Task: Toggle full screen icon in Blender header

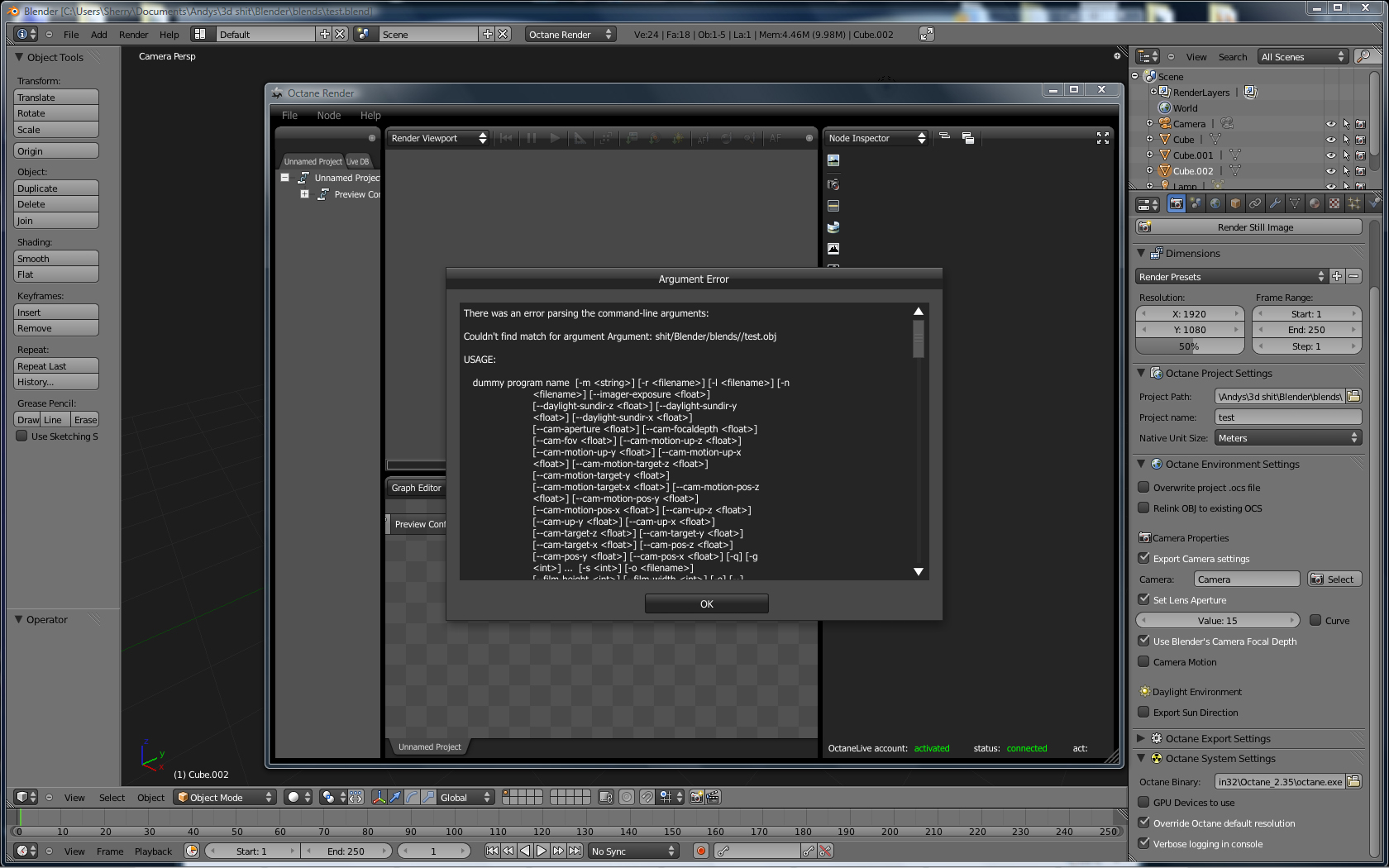Action: coord(927,34)
